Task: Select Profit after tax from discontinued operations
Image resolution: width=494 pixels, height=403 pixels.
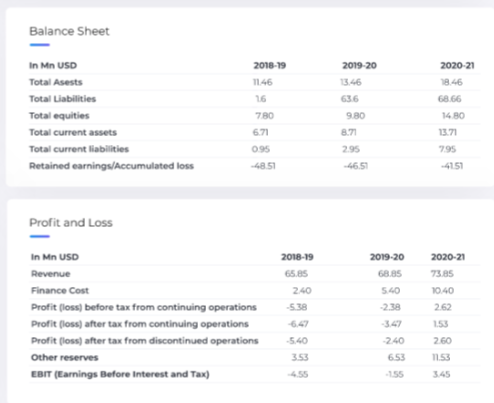Action: 145,341
